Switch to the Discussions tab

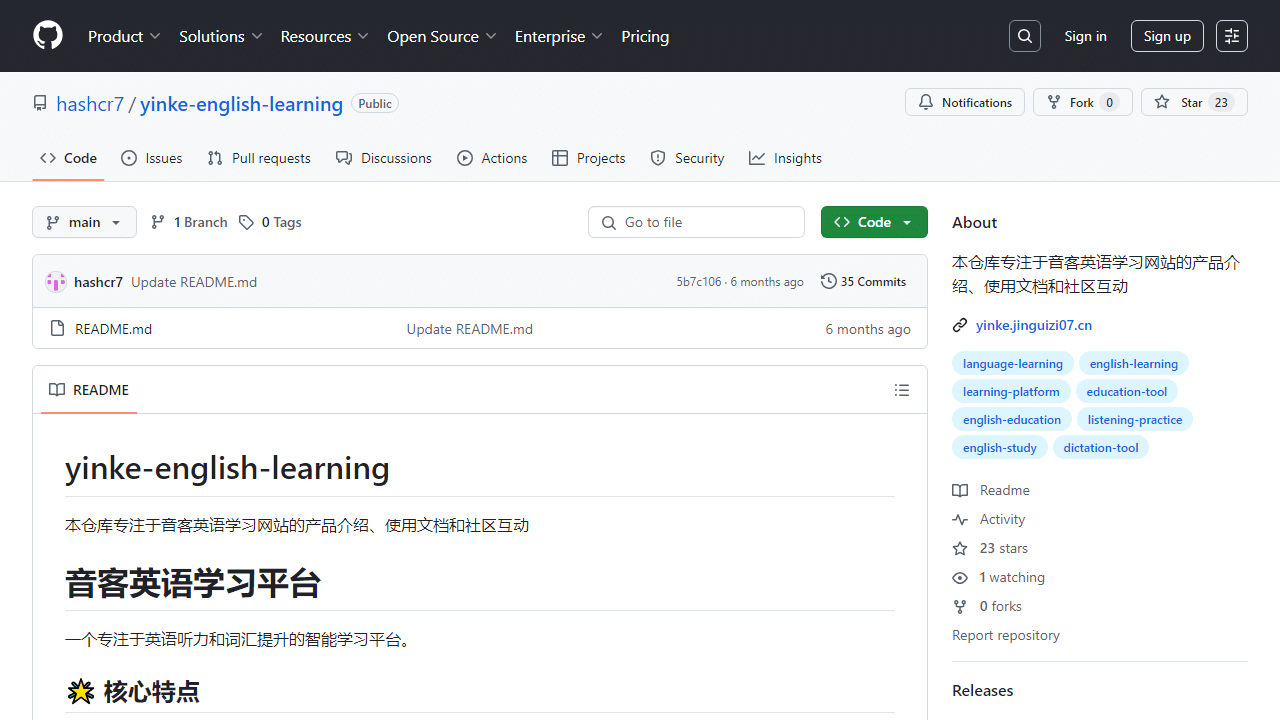click(384, 158)
